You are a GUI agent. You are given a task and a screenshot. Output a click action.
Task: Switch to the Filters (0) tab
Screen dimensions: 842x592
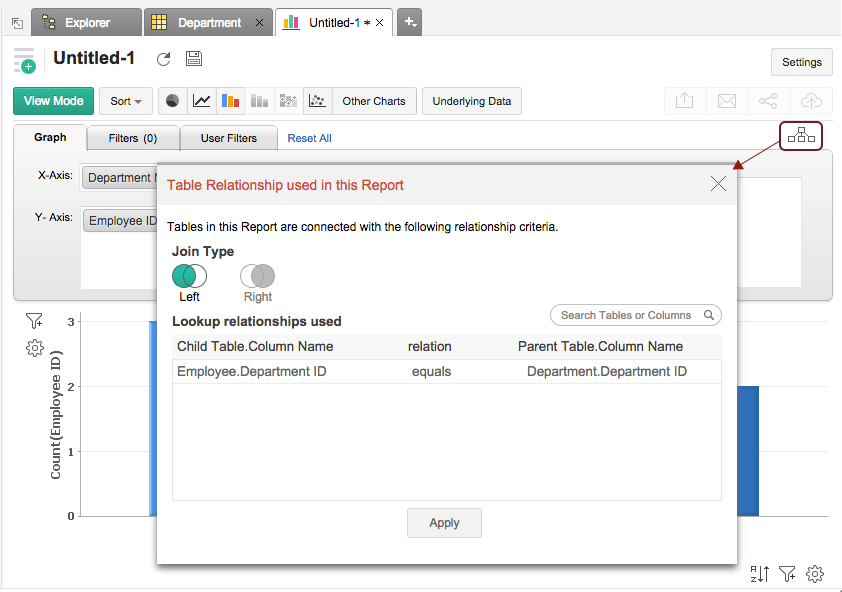click(133, 138)
